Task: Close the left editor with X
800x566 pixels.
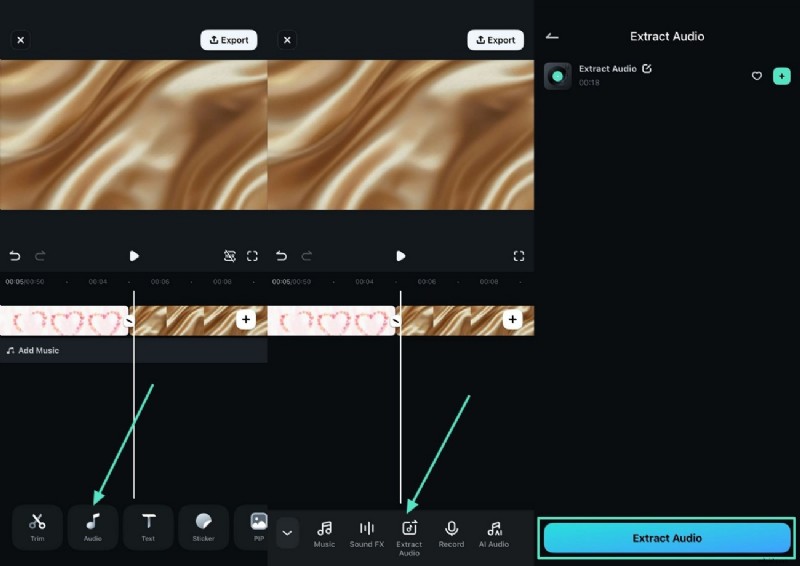Action: pos(21,40)
